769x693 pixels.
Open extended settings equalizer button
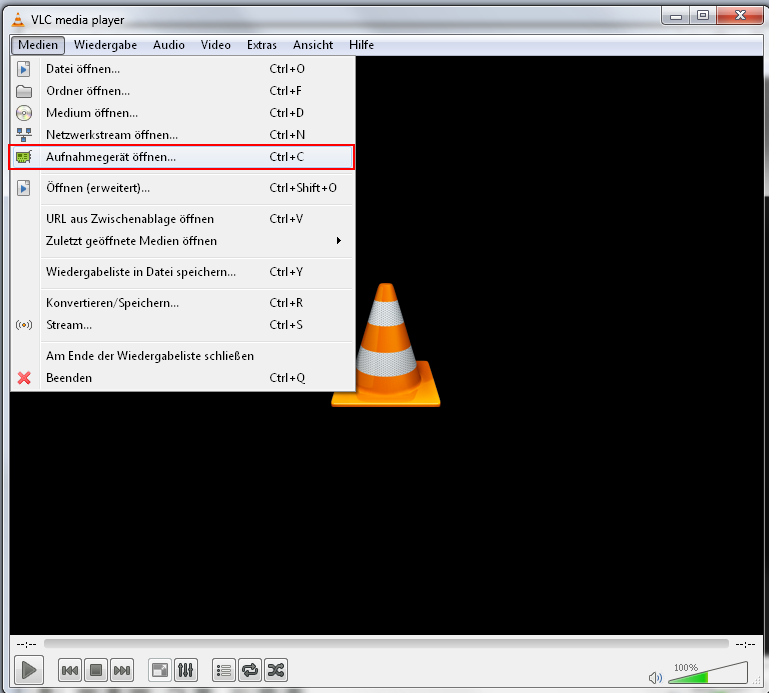click(185, 670)
